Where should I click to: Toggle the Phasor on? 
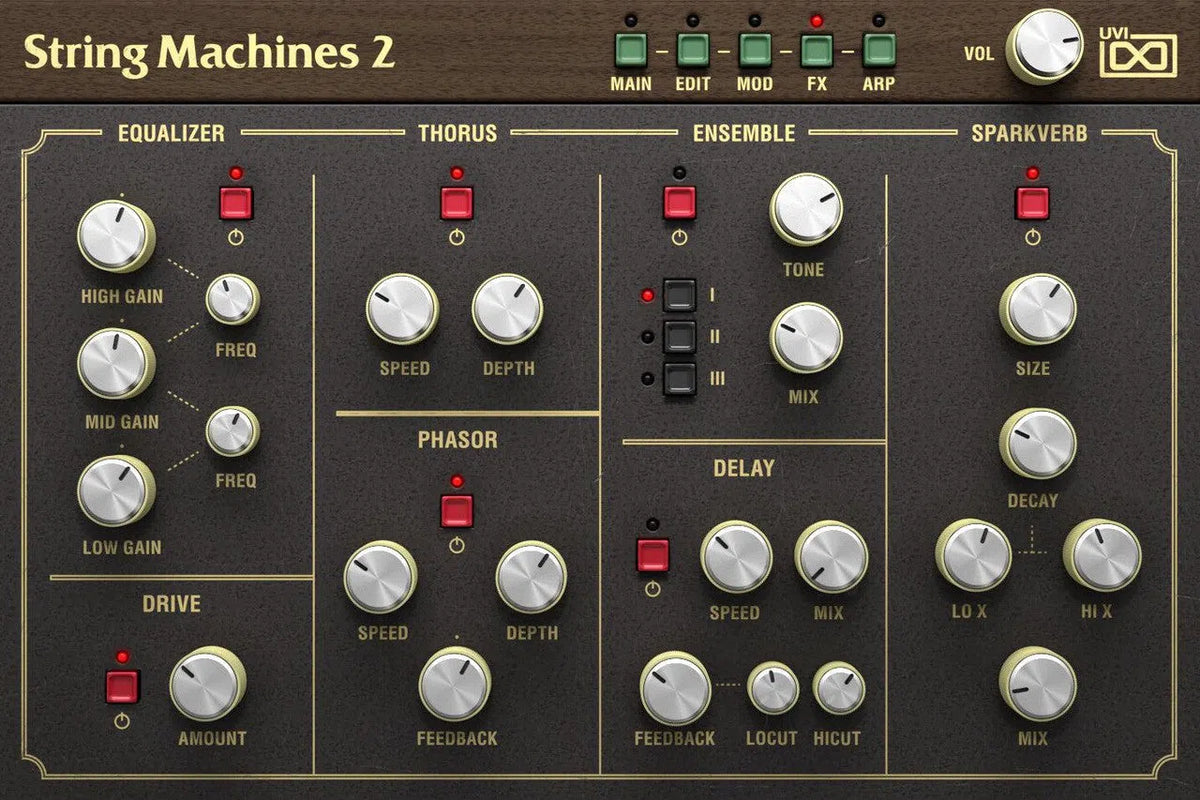458,508
